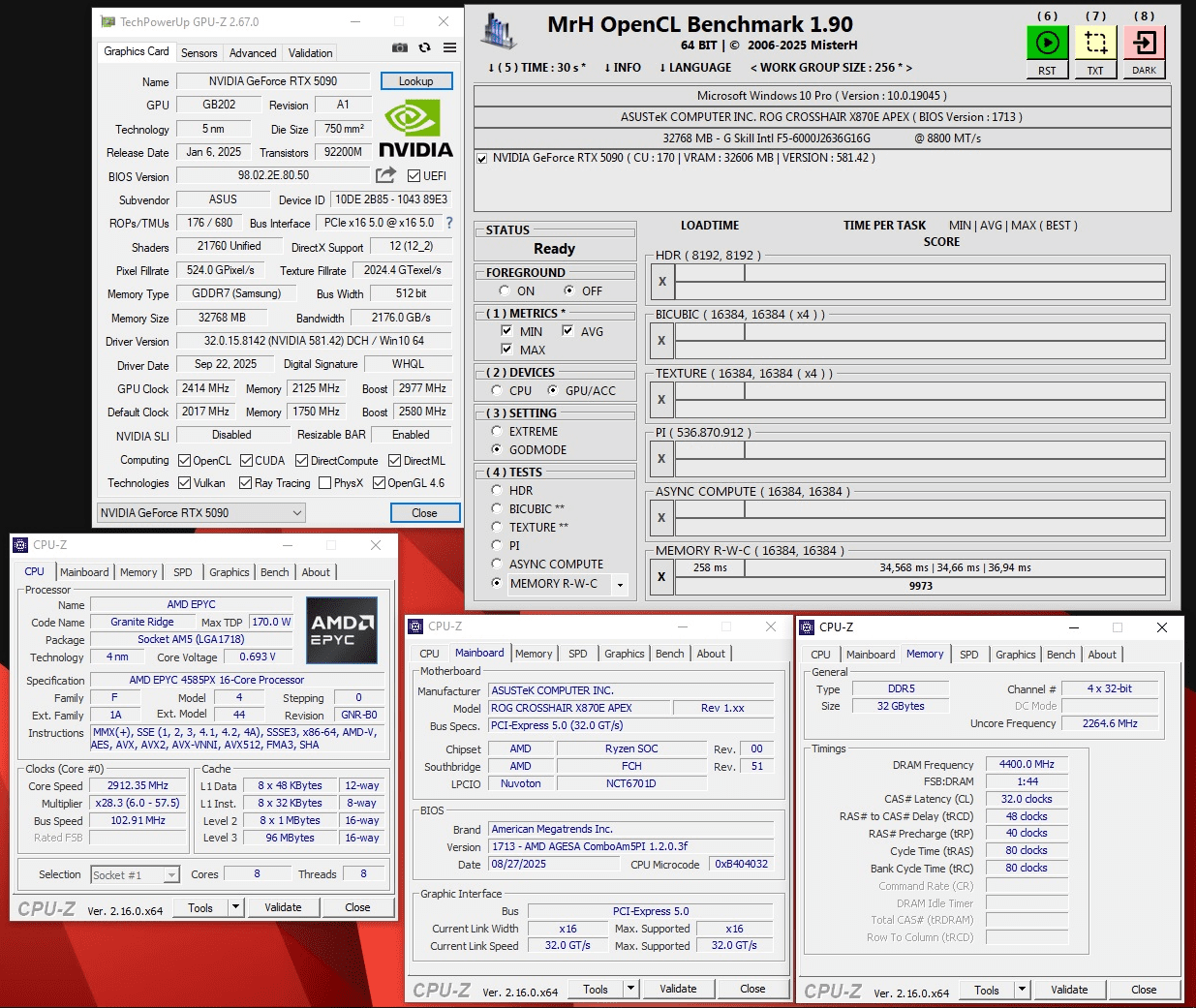Screen dimensions: 1196x1008
Task: Open the Bench tab in CPU-Z CPU window
Action: coord(275,572)
